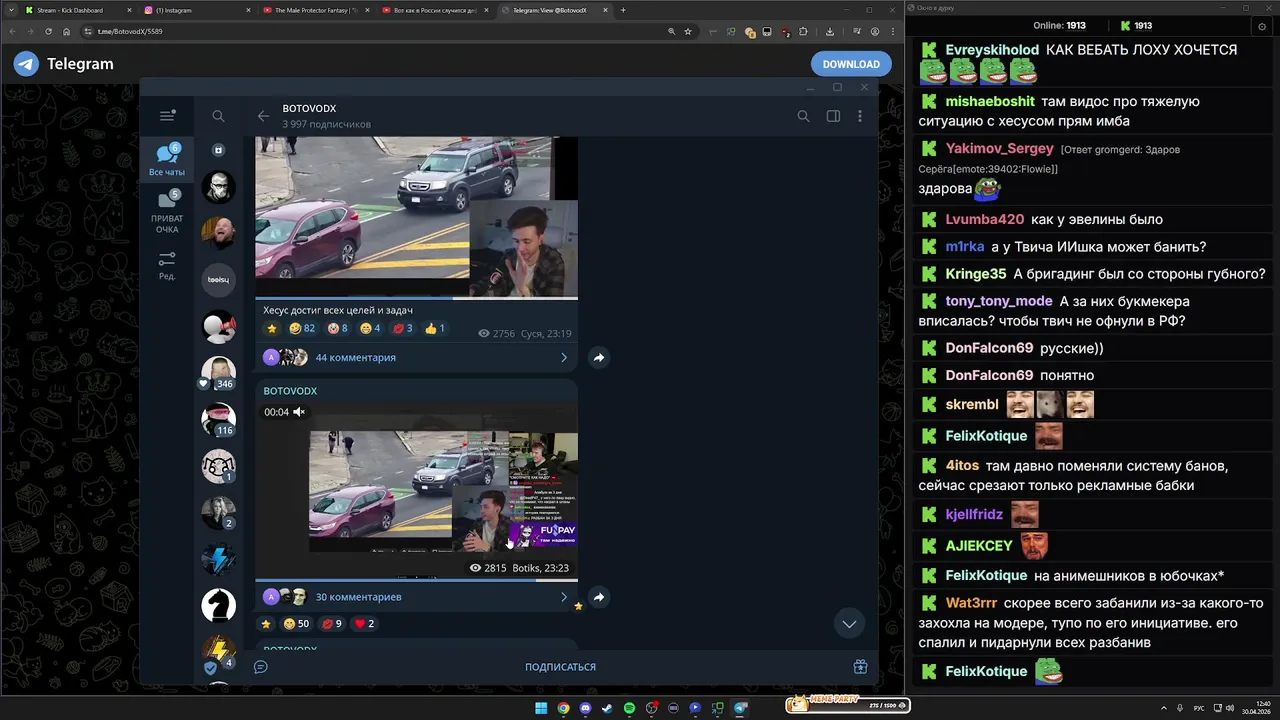The image size is (1280, 720).
Task: Open a new browser tab
Action: coord(623,10)
